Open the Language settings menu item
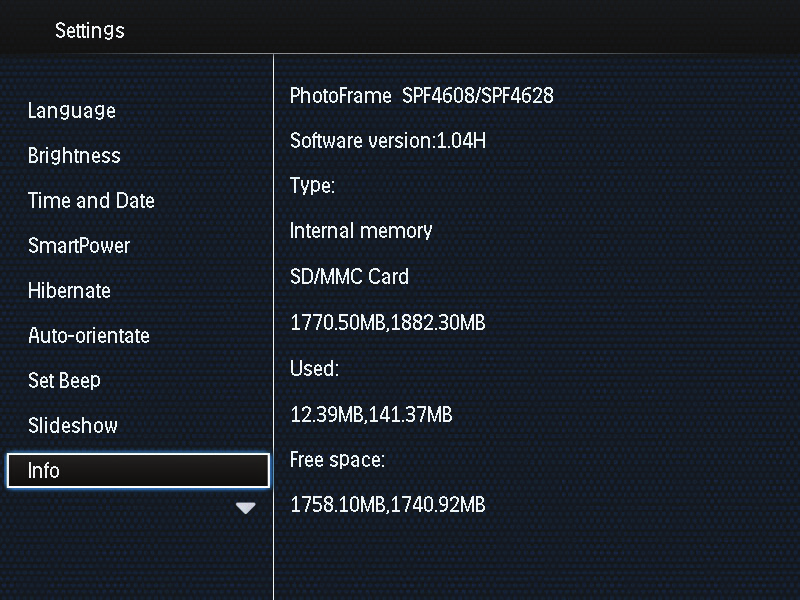Viewport: 800px width, 600px height. 71,111
